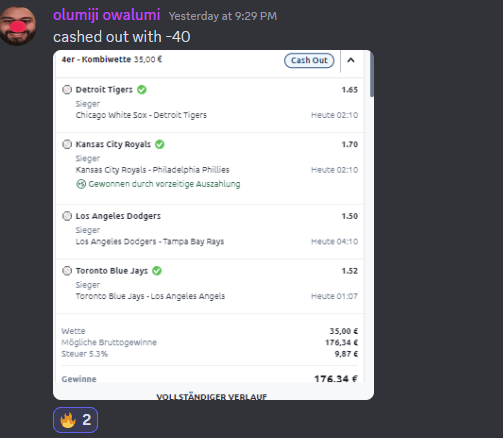Image resolution: width=503 pixels, height=438 pixels.
Task: Open the Vollständiger Verlauf link
Action: [x=212, y=397]
